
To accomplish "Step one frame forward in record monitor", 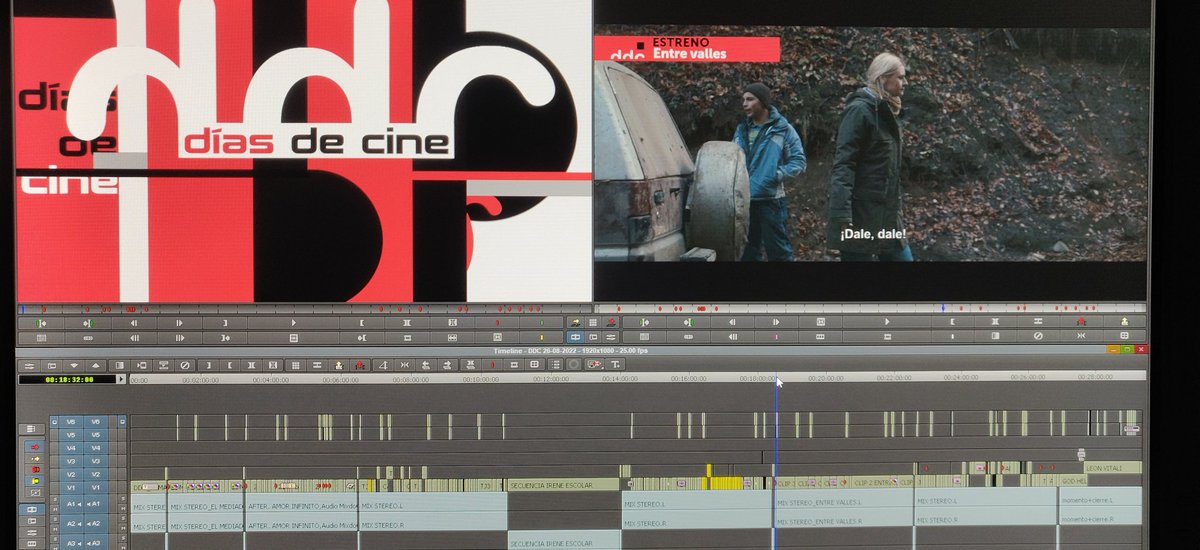I will [776, 322].
